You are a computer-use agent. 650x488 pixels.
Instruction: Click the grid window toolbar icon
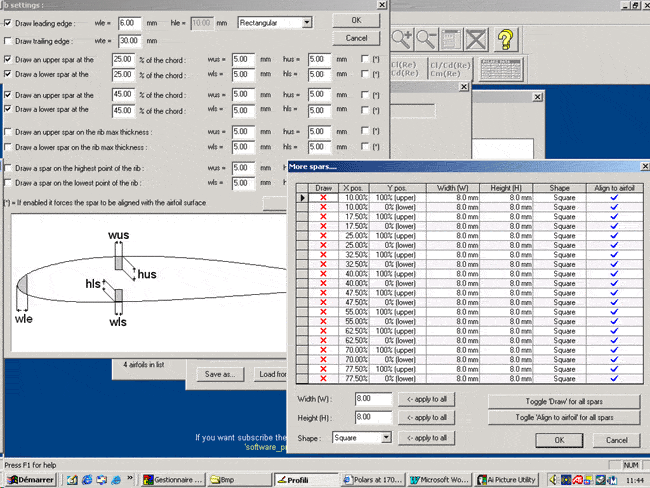pyautogui.click(x=452, y=40)
